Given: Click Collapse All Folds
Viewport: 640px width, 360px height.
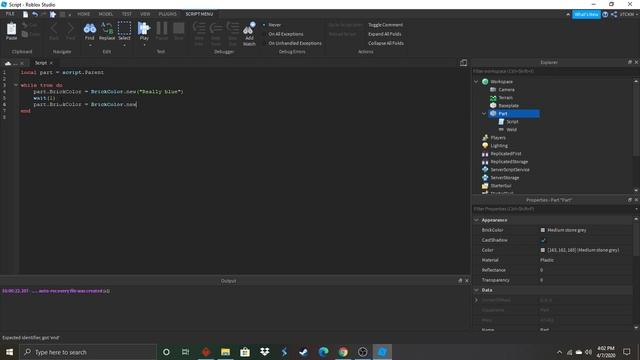Looking at the screenshot, I should [x=386, y=43].
